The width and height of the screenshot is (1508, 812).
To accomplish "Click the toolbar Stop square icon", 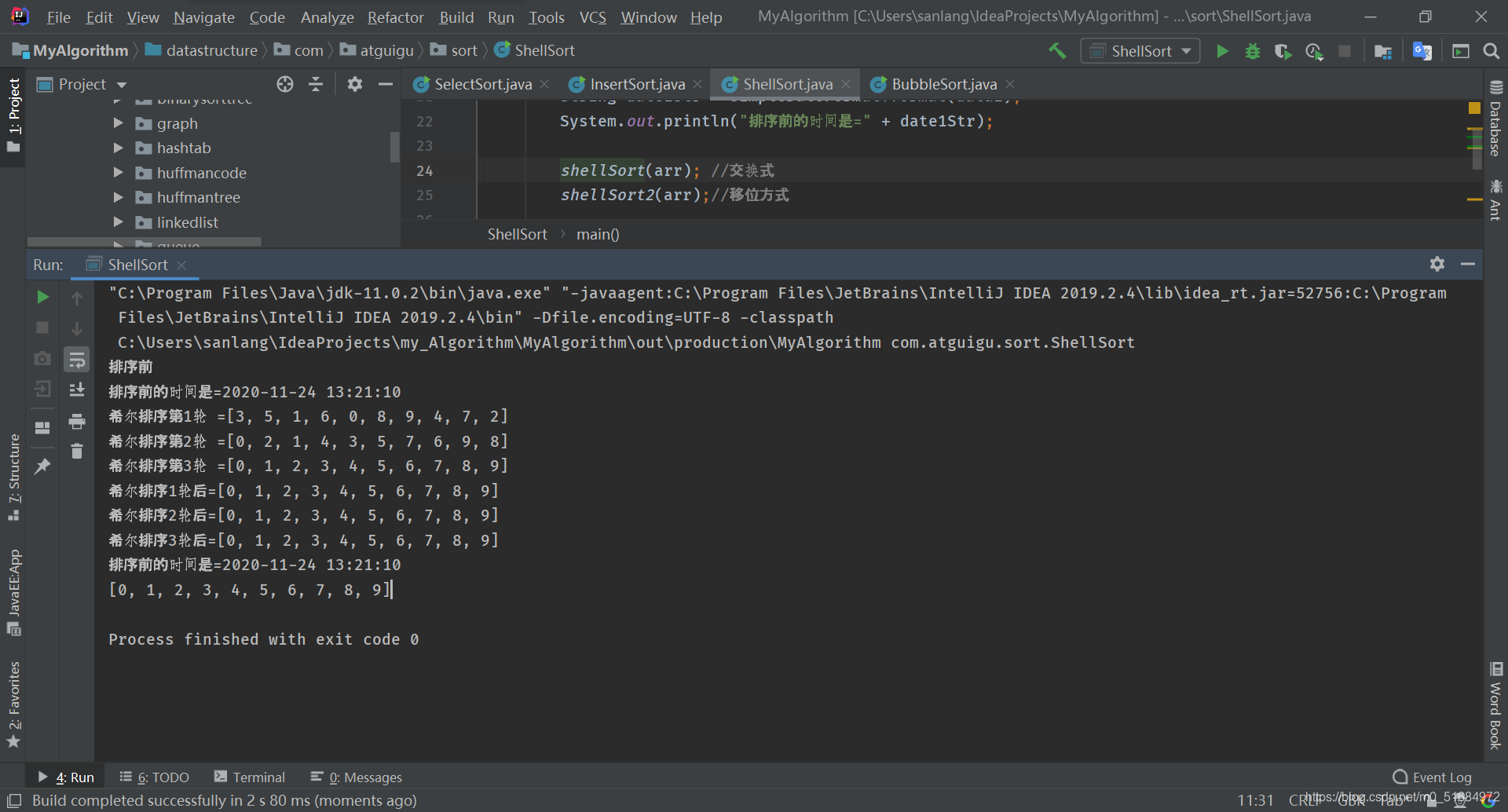I will [1345, 51].
